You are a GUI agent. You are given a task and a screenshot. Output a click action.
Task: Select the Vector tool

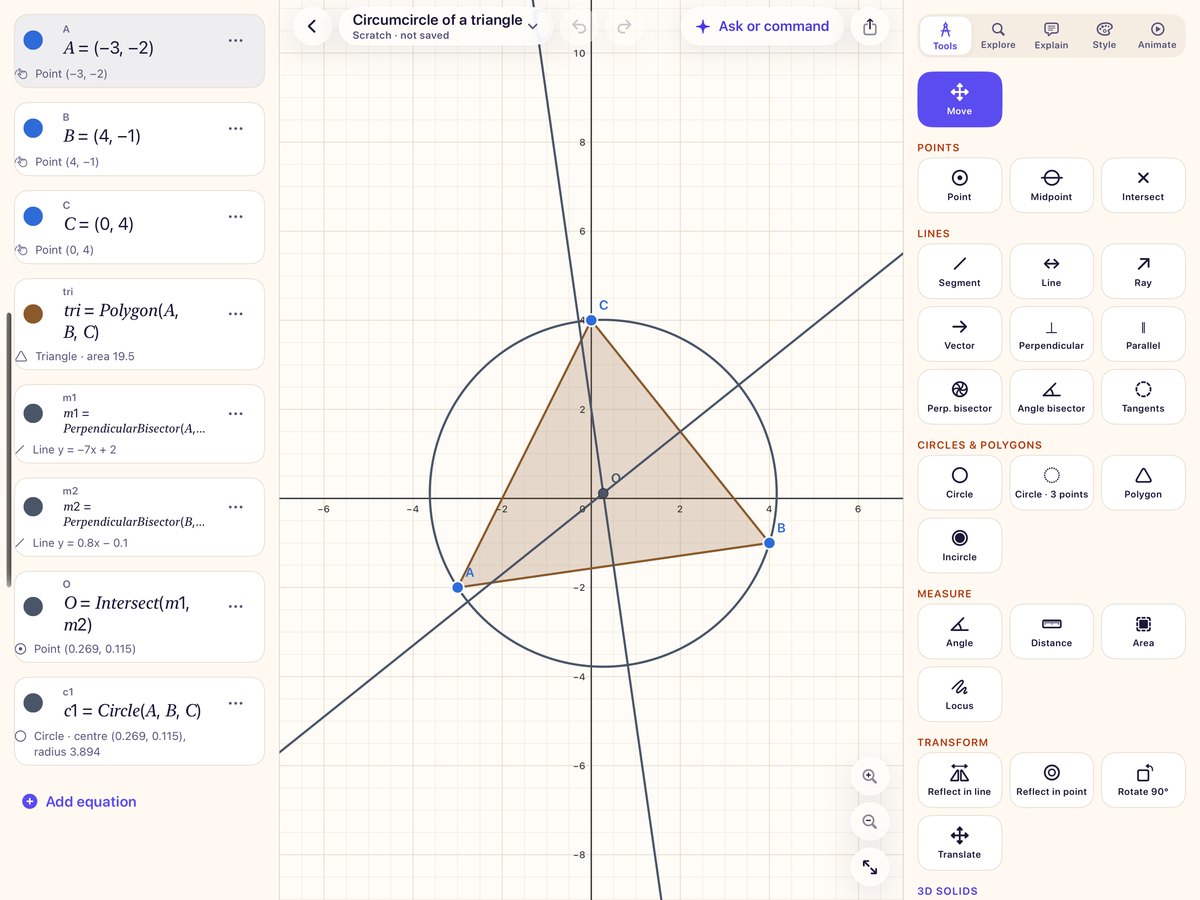tap(959, 334)
